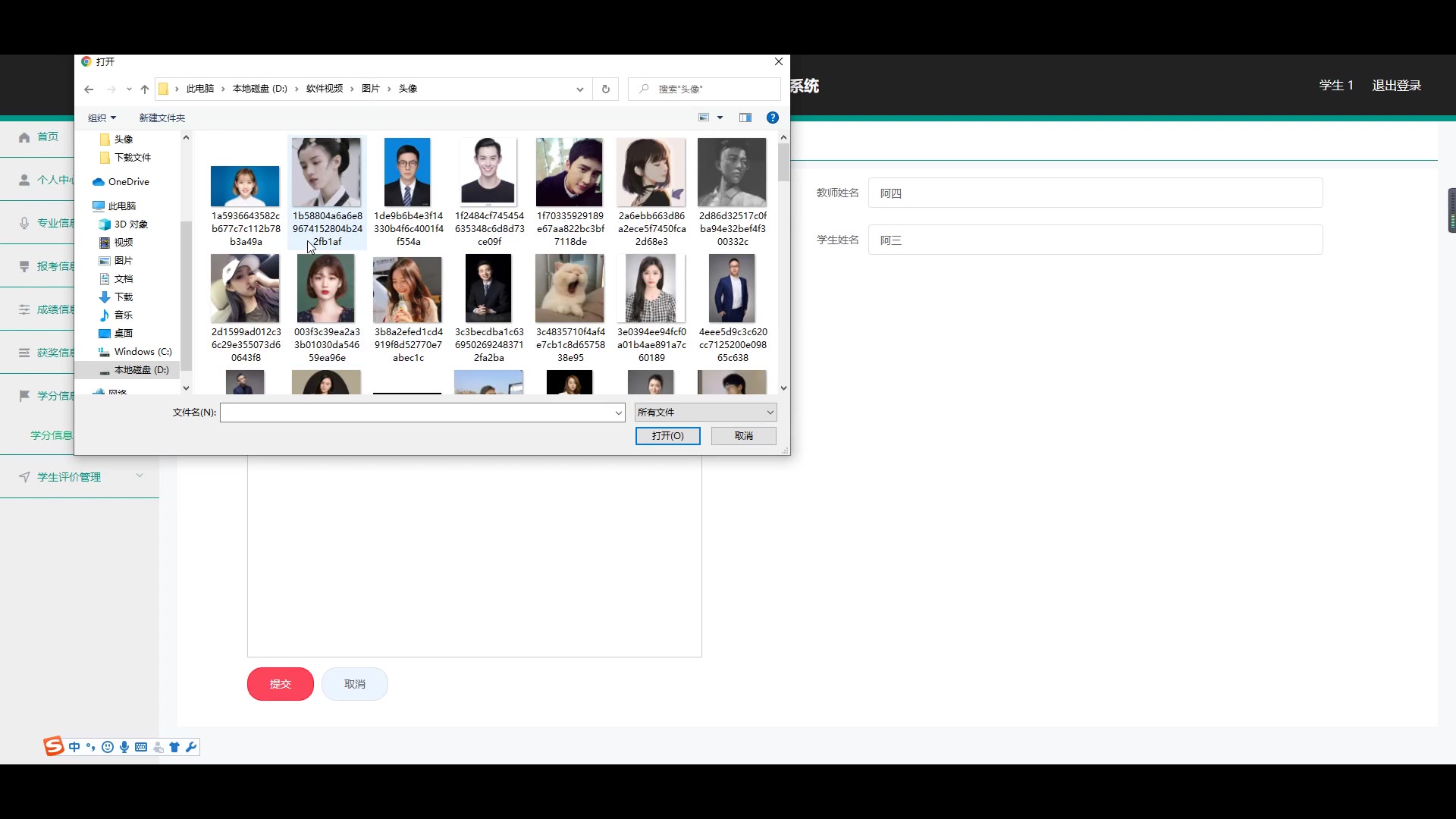Select image 1b58804a6a6e8 thumbnail

327,172
